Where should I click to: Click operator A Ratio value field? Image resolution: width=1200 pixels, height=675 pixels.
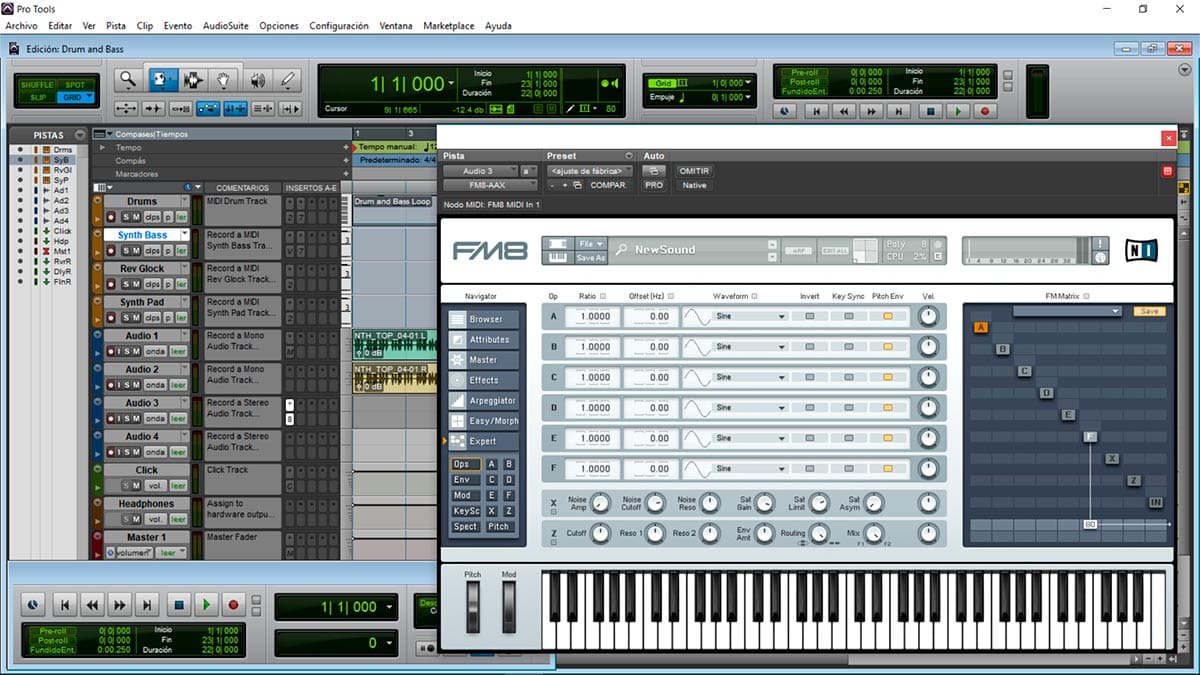[592, 316]
